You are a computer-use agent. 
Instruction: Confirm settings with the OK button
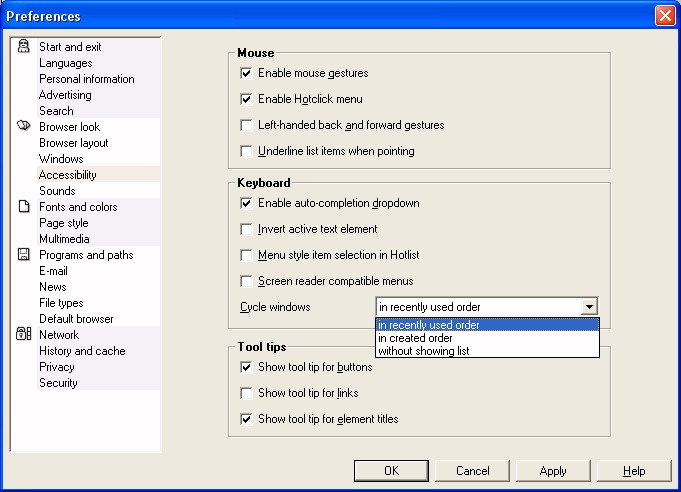point(391,471)
